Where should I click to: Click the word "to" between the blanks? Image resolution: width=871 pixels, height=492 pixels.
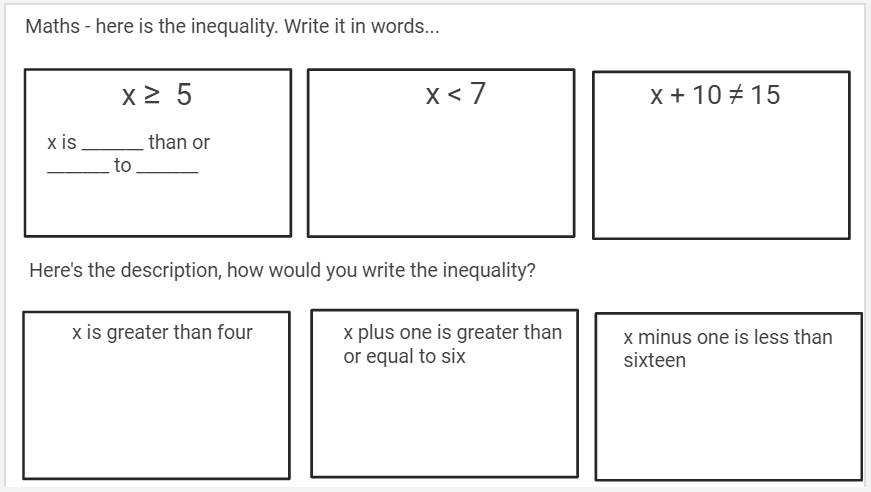pyautogui.click(x=123, y=167)
